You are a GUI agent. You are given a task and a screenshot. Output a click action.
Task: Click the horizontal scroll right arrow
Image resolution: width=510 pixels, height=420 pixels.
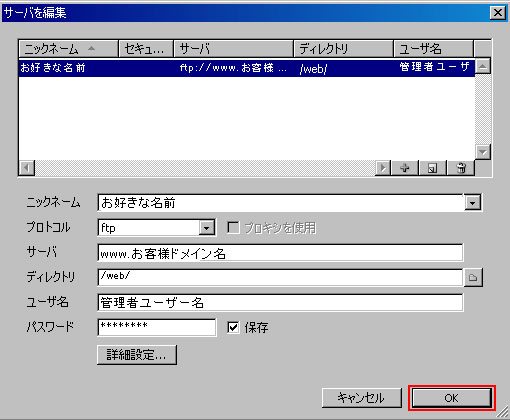pyautogui.click(x=383, y=168)
